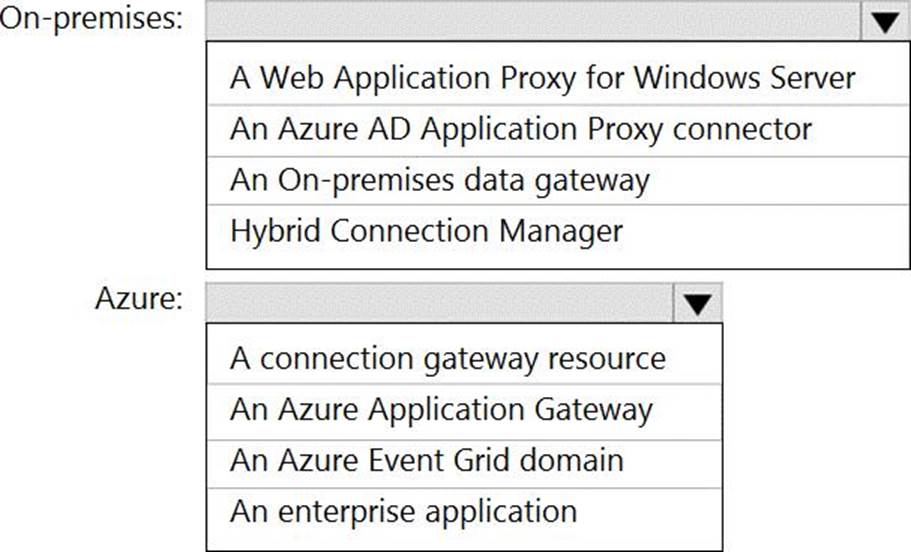Pick An enterprise application option
Image resolution: width=911 pixels, height=552 pixels.
coord(403,511)
